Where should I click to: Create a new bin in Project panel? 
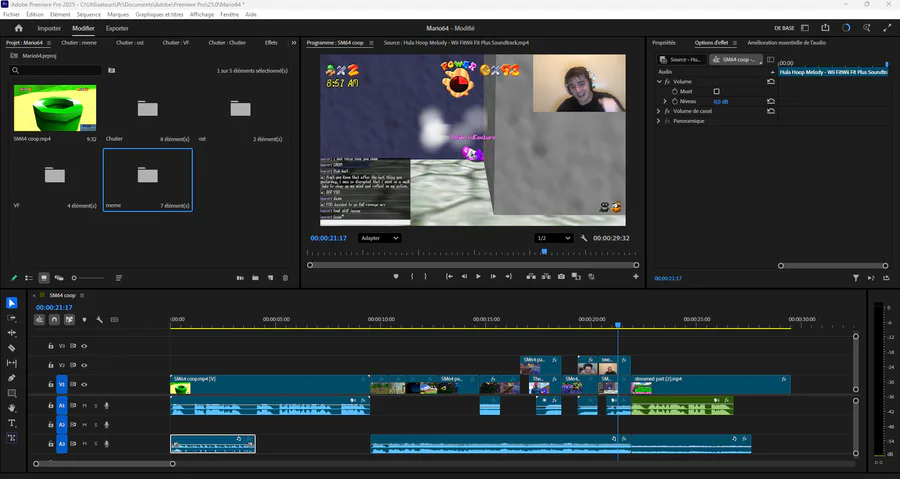255,278
